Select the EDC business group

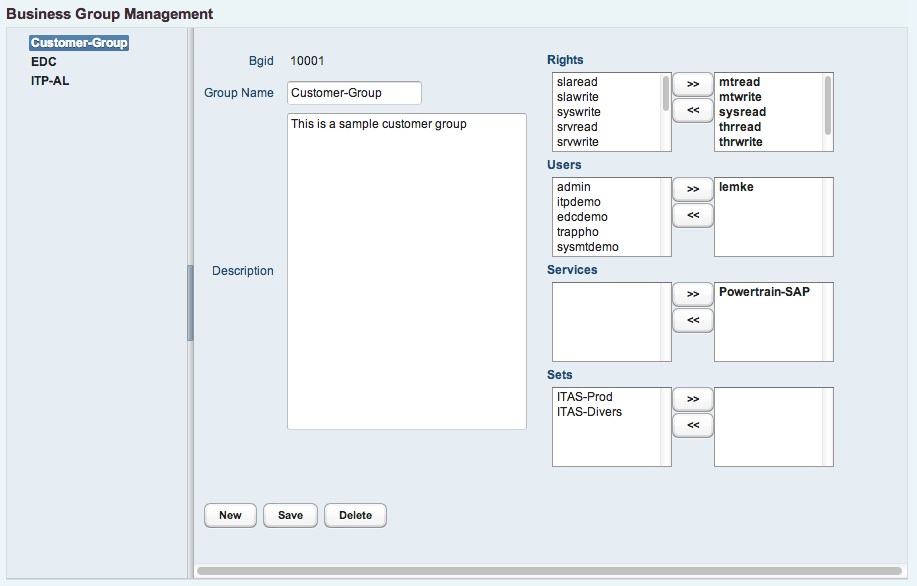tap(44, 62)
